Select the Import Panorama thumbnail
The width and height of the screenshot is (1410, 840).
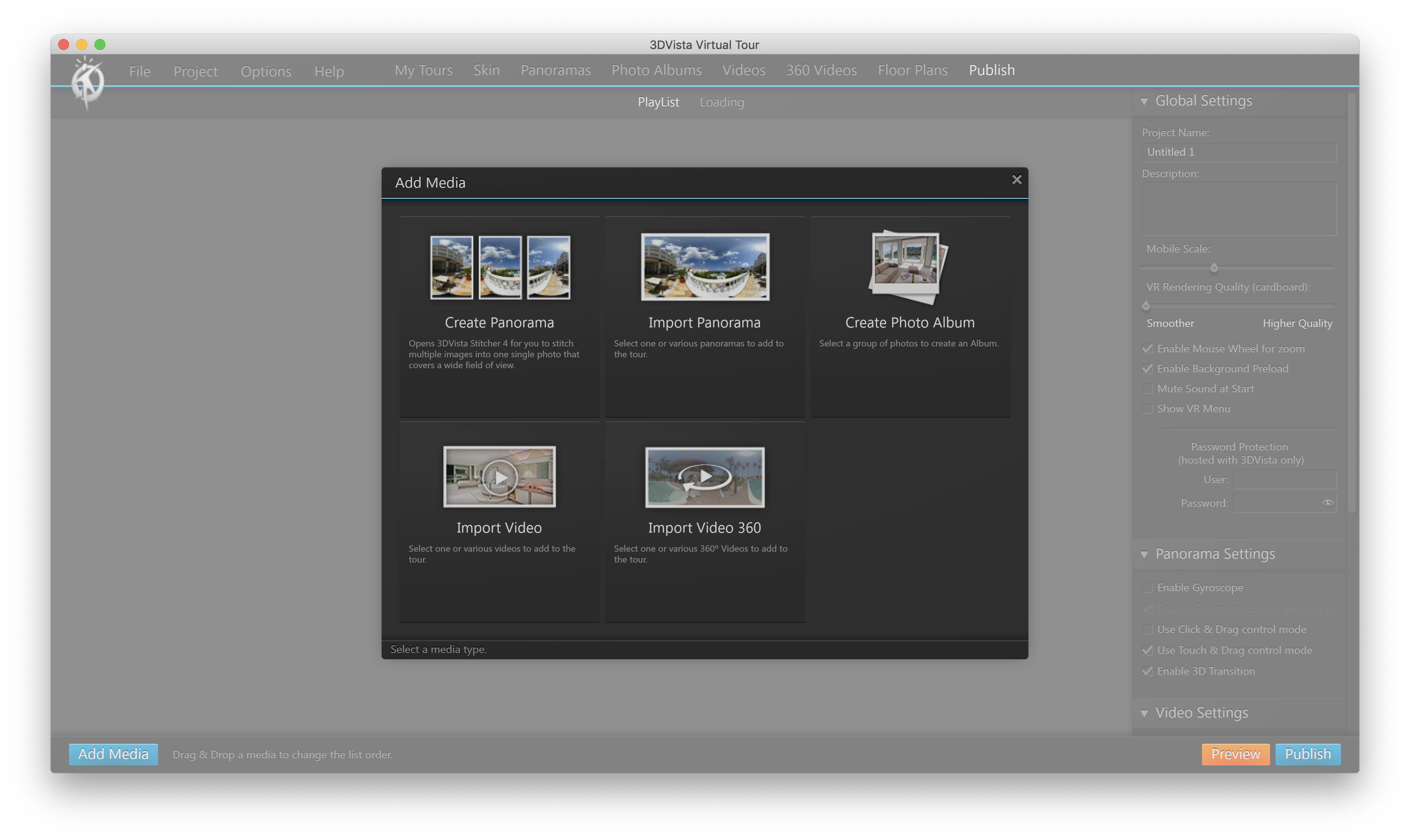click(x=705, y=267)
